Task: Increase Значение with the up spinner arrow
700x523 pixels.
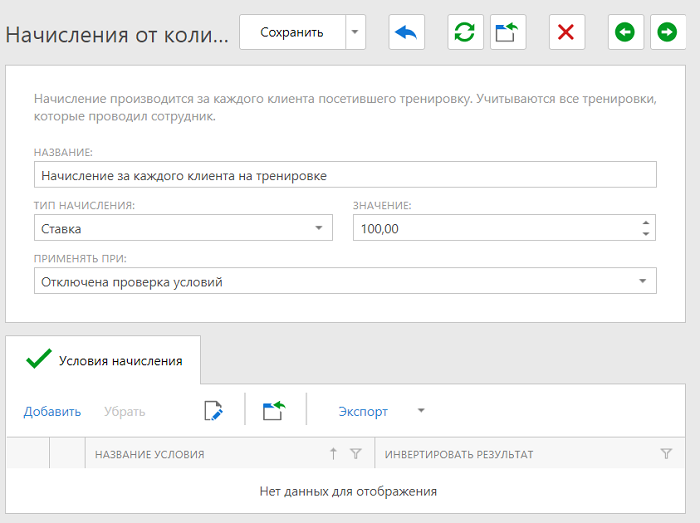Action: pos(646,222)
